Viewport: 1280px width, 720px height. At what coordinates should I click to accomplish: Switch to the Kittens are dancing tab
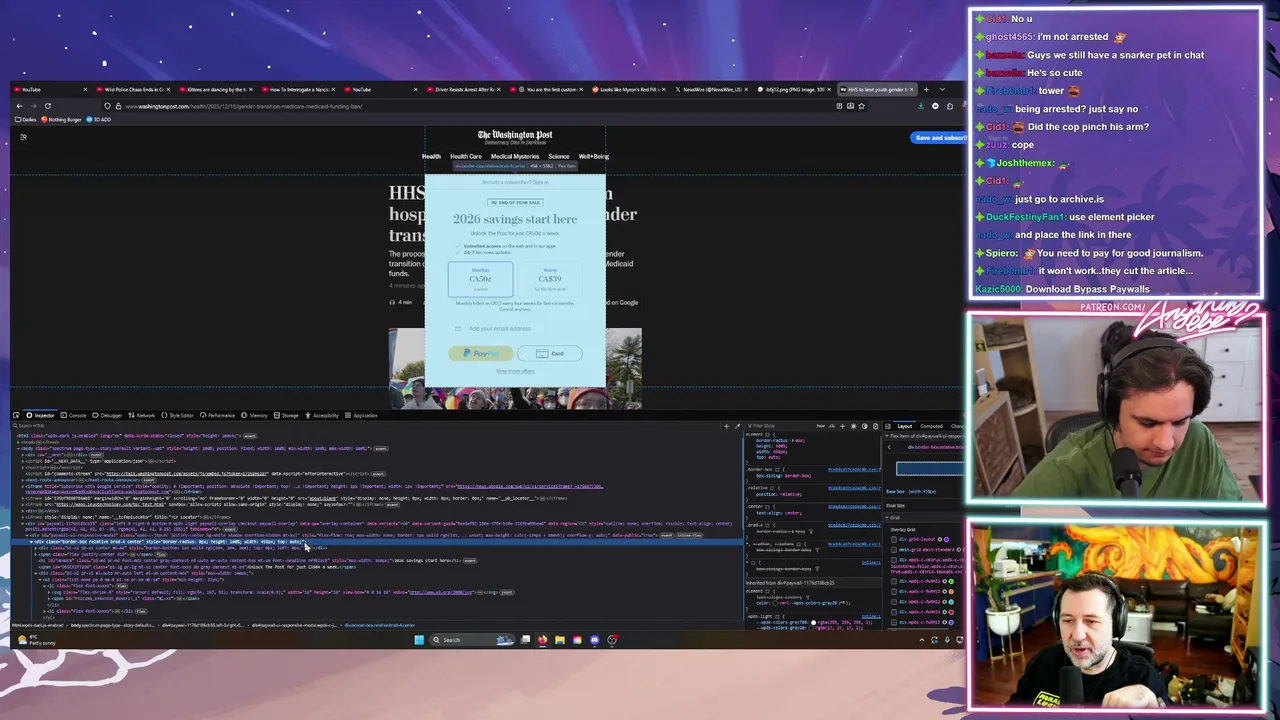pos(216,90)
